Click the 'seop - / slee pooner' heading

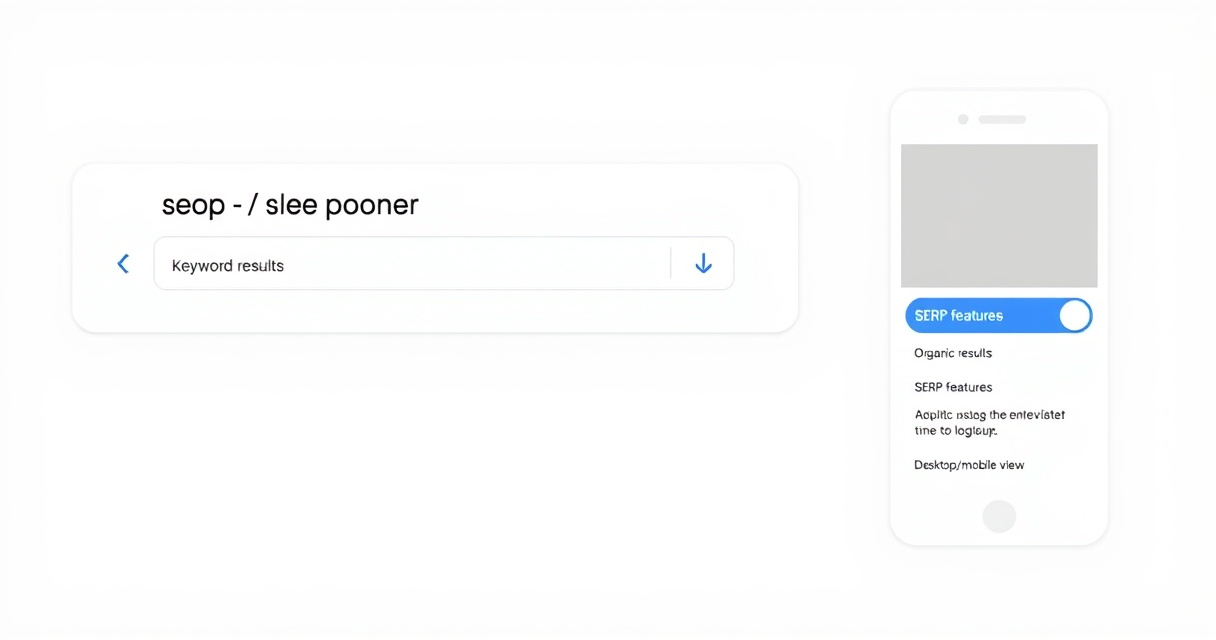click(290, 206)
